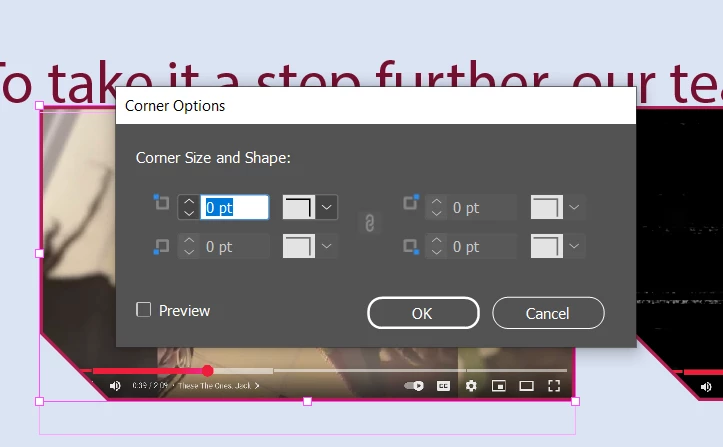Click the Corner Options dialog title bar
The image size is (723, 447).
pyautogui.click(x=376, y=106)
